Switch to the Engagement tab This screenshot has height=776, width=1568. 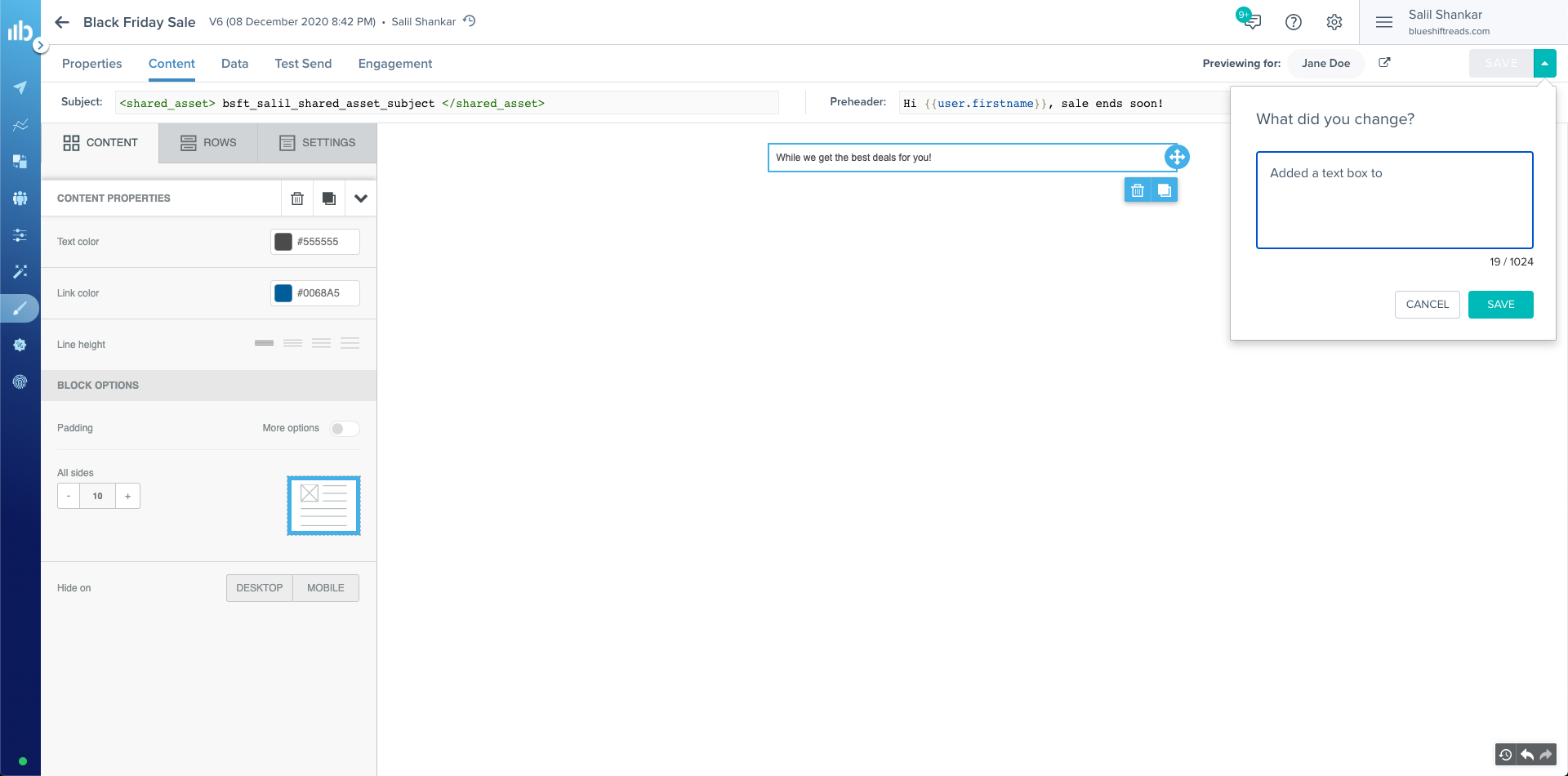(395, 64)
